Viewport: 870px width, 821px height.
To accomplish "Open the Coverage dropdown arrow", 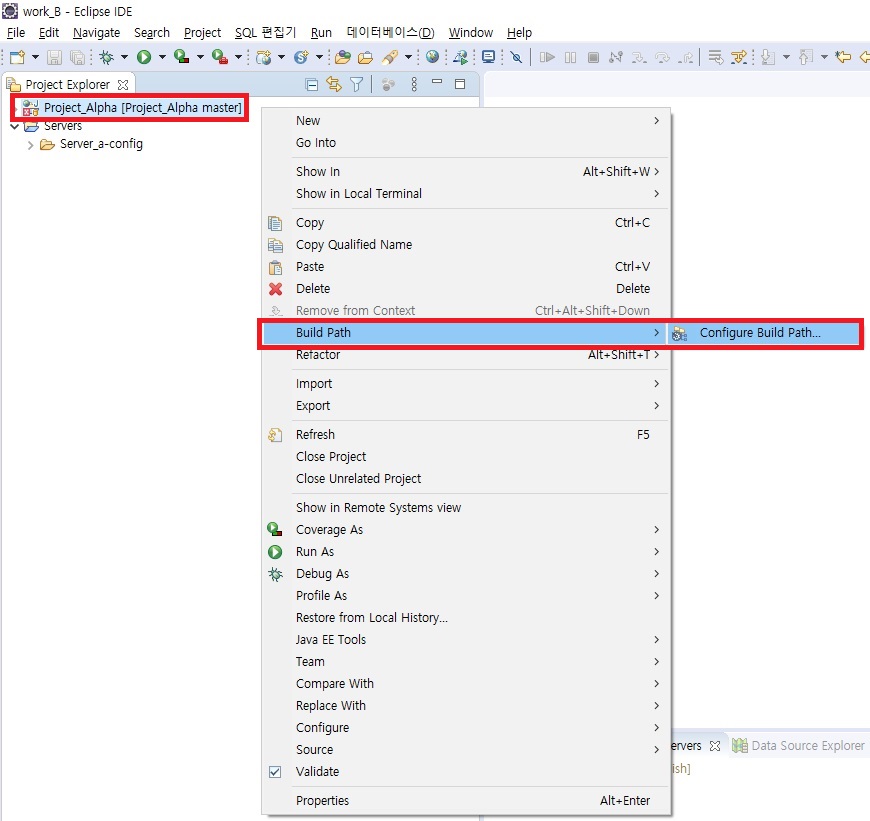I will pyautogui.click(x=200, y=57).
